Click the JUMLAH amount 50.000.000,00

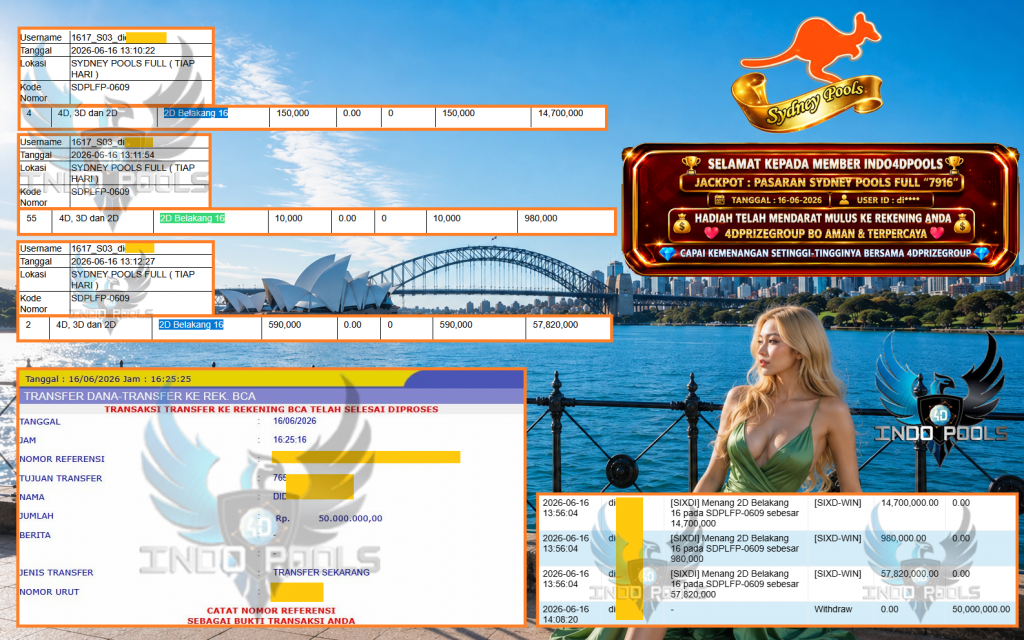(350, 519)
